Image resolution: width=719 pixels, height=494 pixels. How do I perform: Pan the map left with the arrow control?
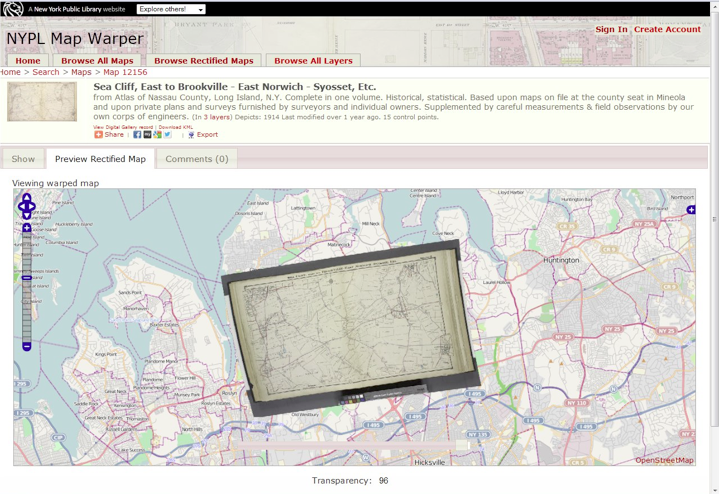(x=22, y=206)
